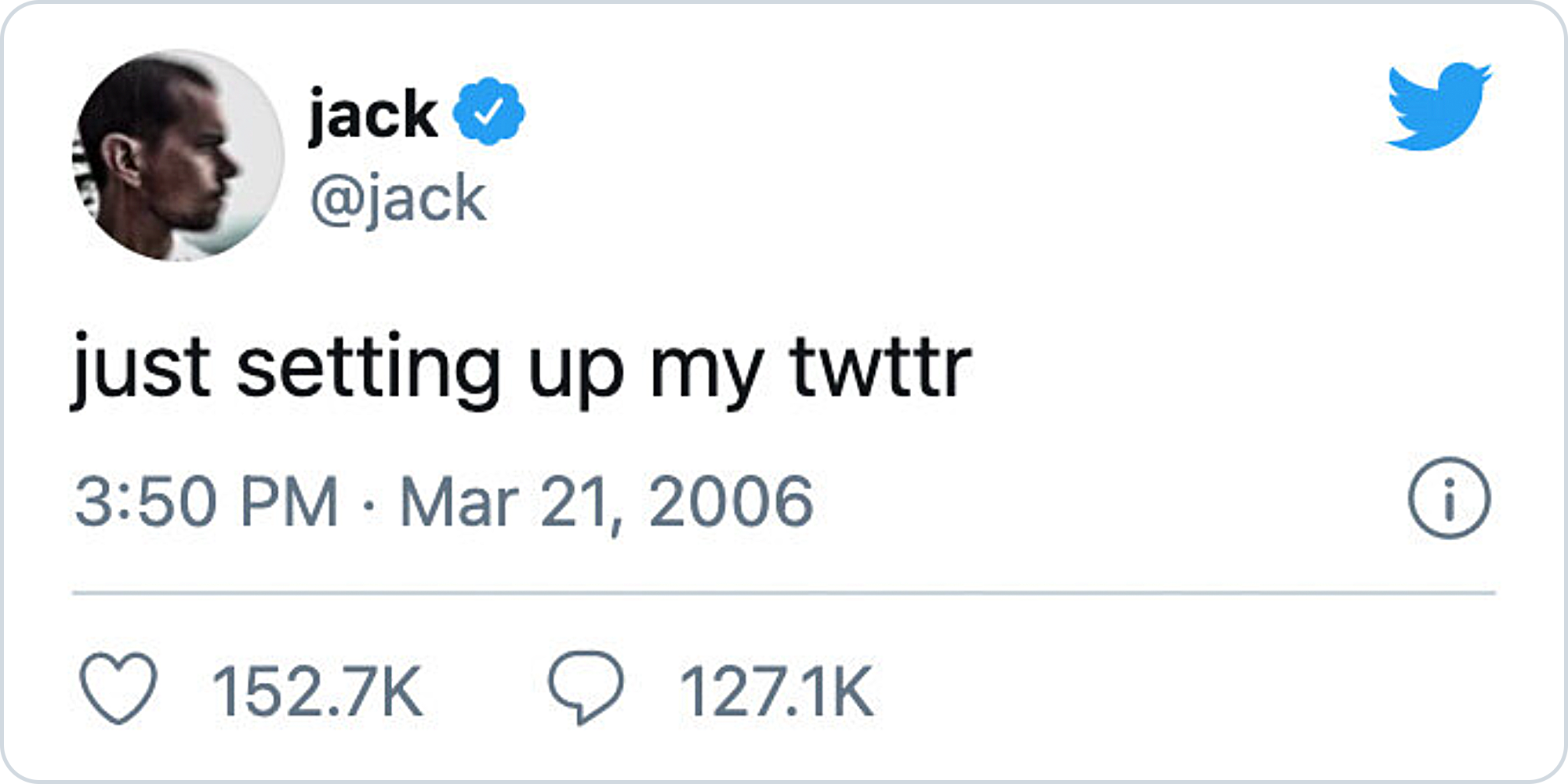Click the blue Twitter bird logo
This screenshot has width=1568, height=784.
[x=1439, y=106]
